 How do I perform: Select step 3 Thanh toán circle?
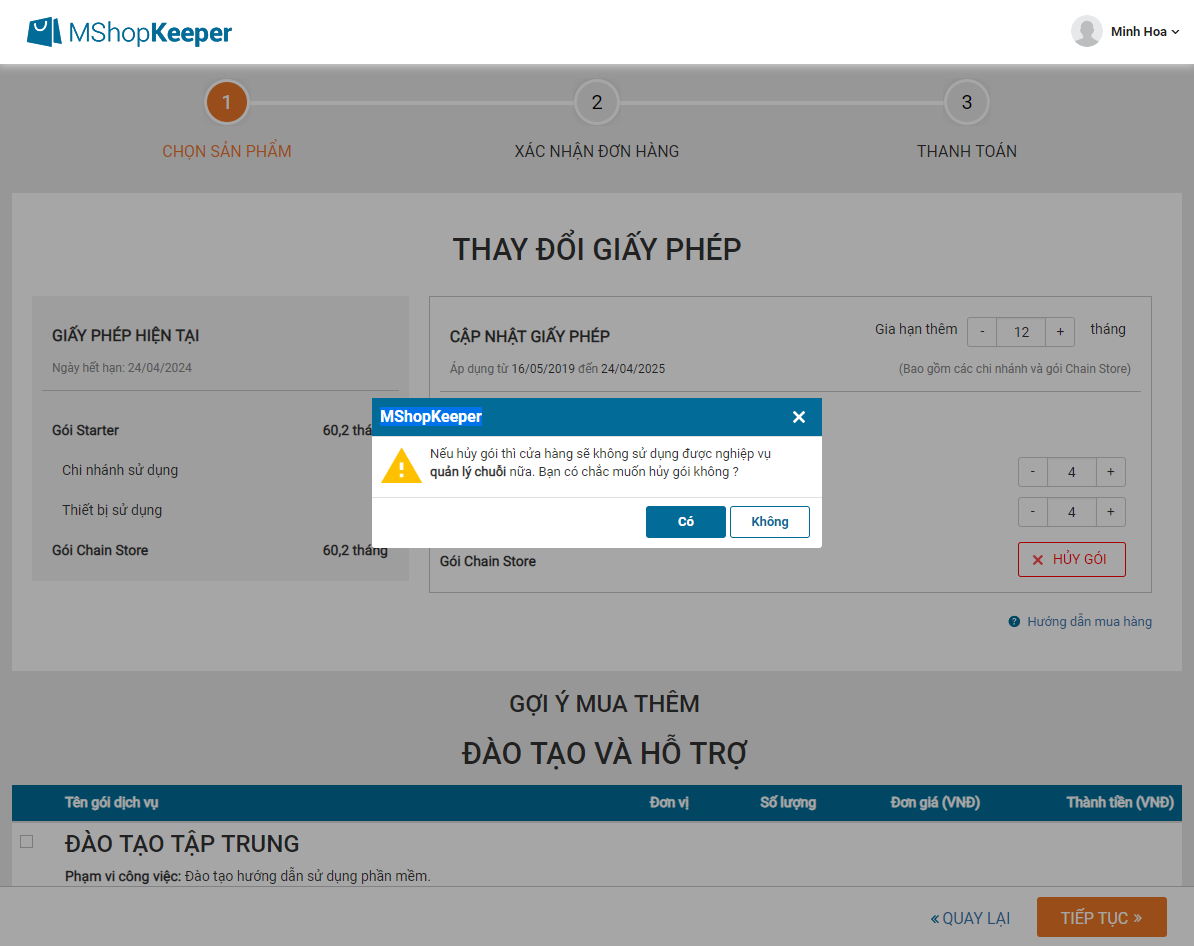pos(966,102)
